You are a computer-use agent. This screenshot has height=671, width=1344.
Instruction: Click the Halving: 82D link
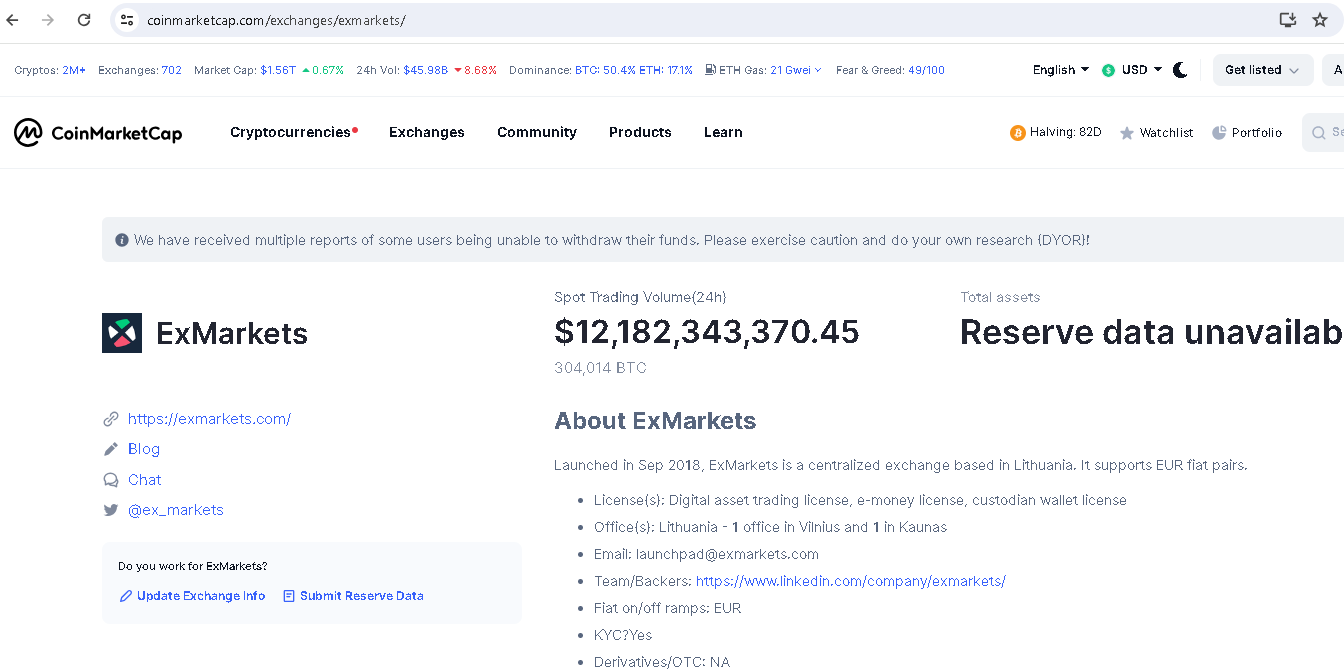[x=1066, y=132]
